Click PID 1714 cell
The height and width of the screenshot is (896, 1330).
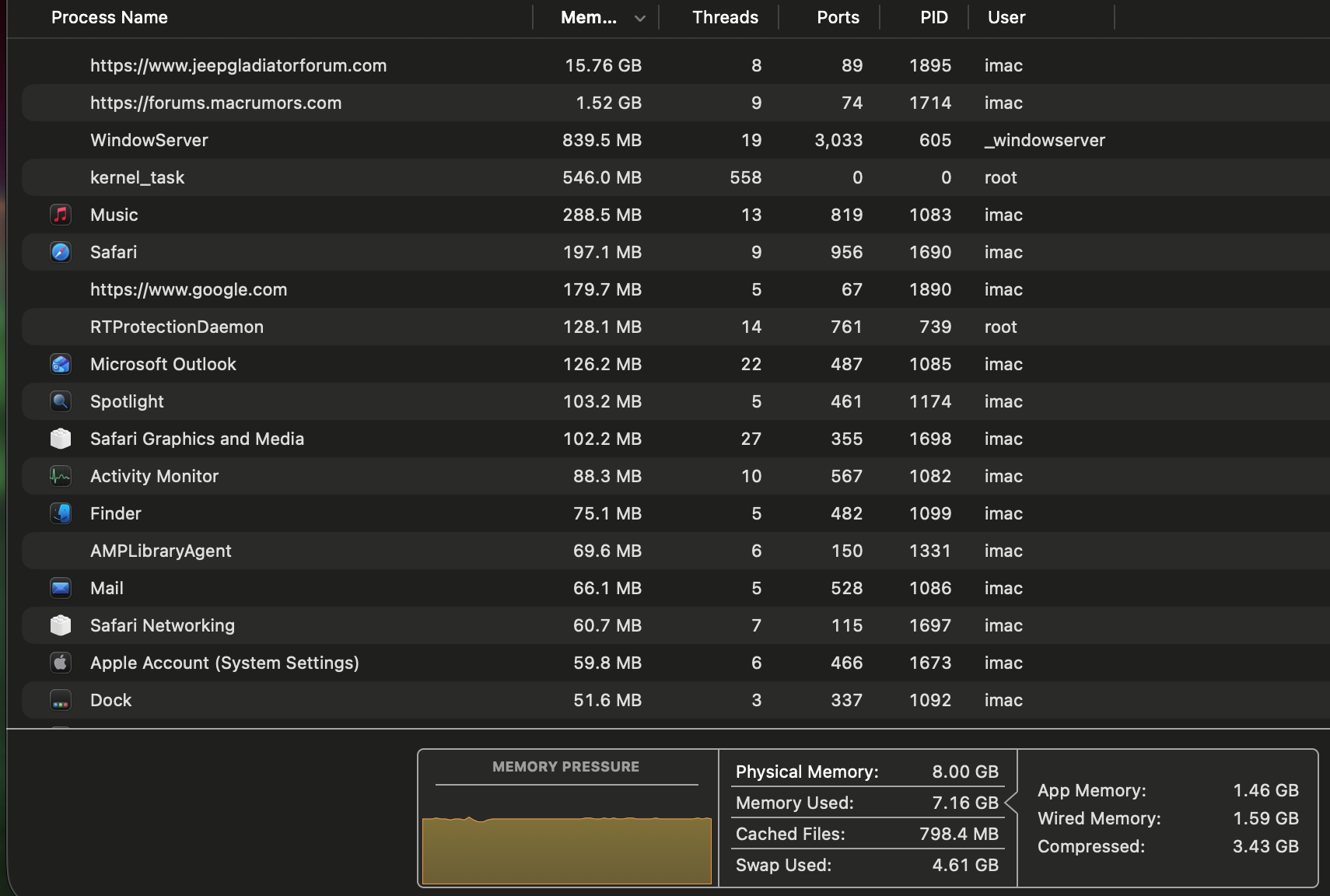pos(930,103)
